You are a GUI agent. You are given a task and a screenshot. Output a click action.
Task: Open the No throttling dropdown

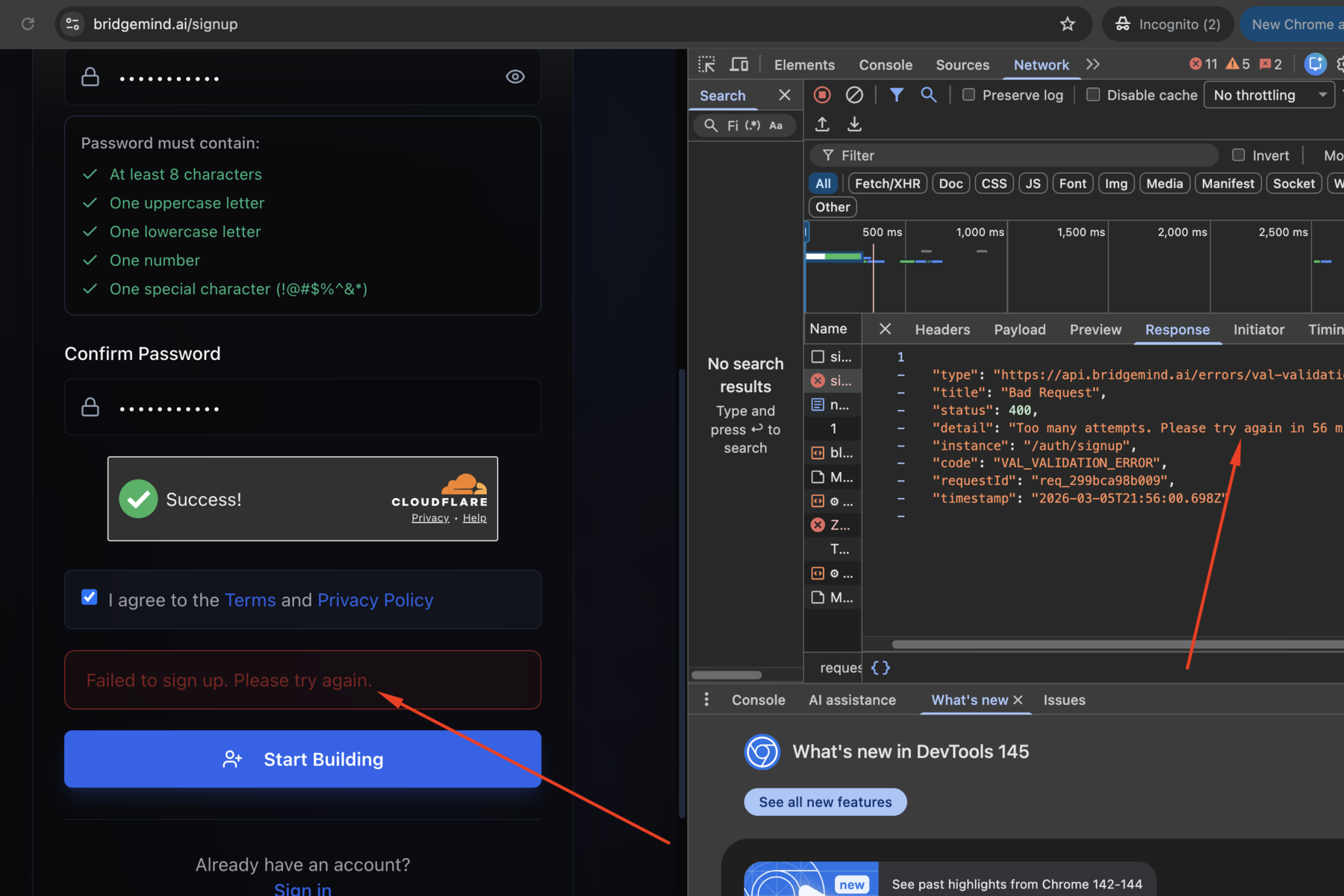(1269, 95)
